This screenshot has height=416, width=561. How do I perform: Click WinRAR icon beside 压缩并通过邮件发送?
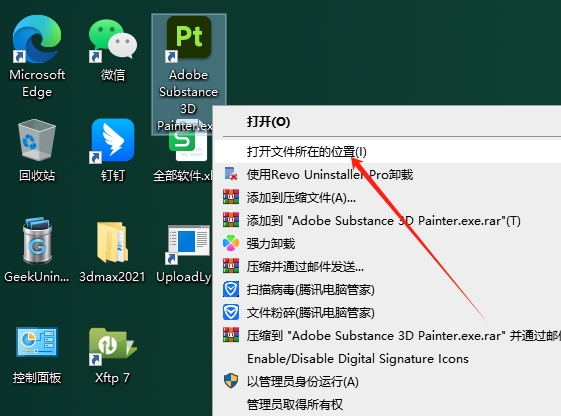(x=231, y=266)
